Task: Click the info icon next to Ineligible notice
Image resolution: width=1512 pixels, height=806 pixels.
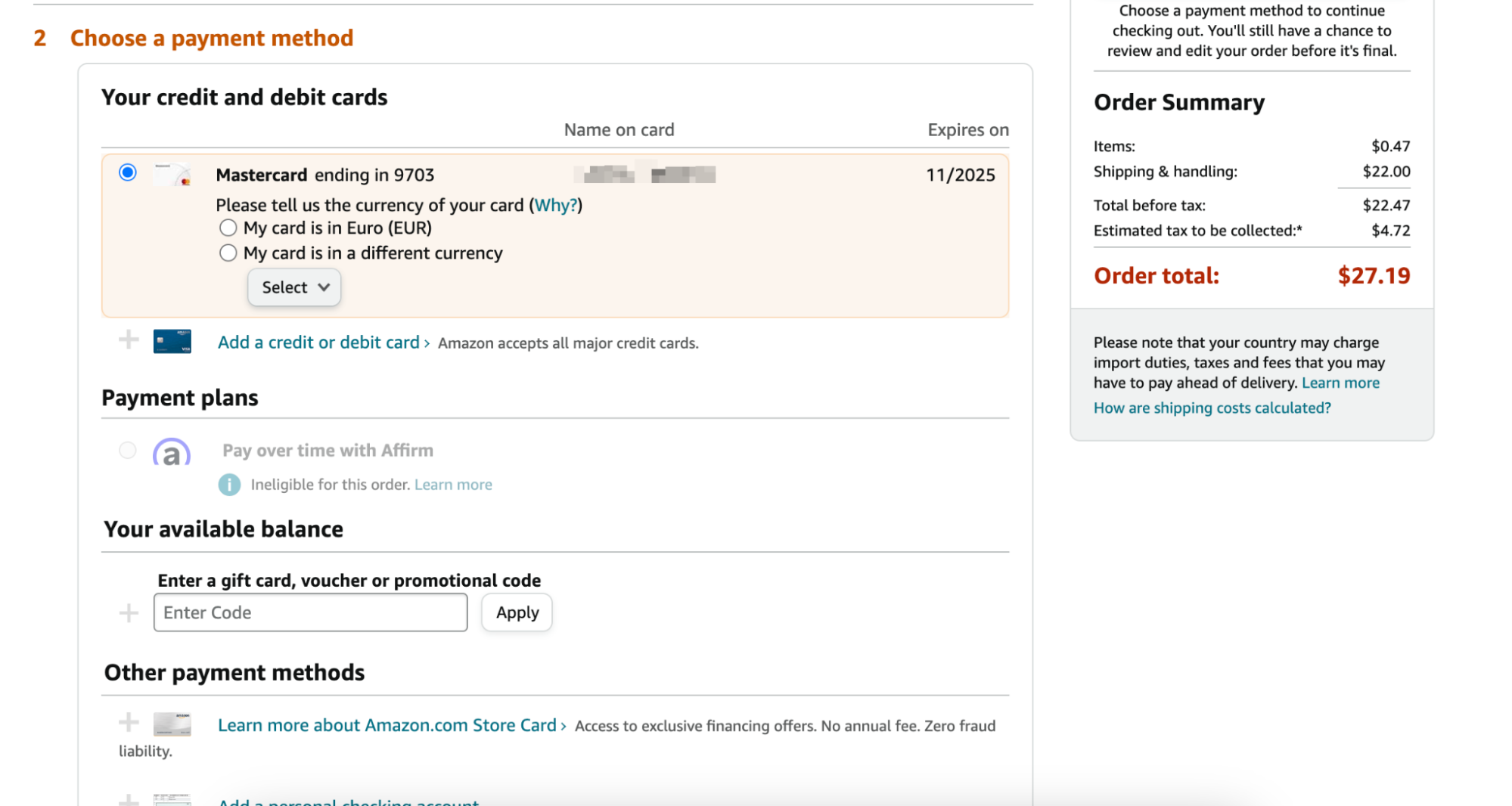Action: [x=229, y=485]
